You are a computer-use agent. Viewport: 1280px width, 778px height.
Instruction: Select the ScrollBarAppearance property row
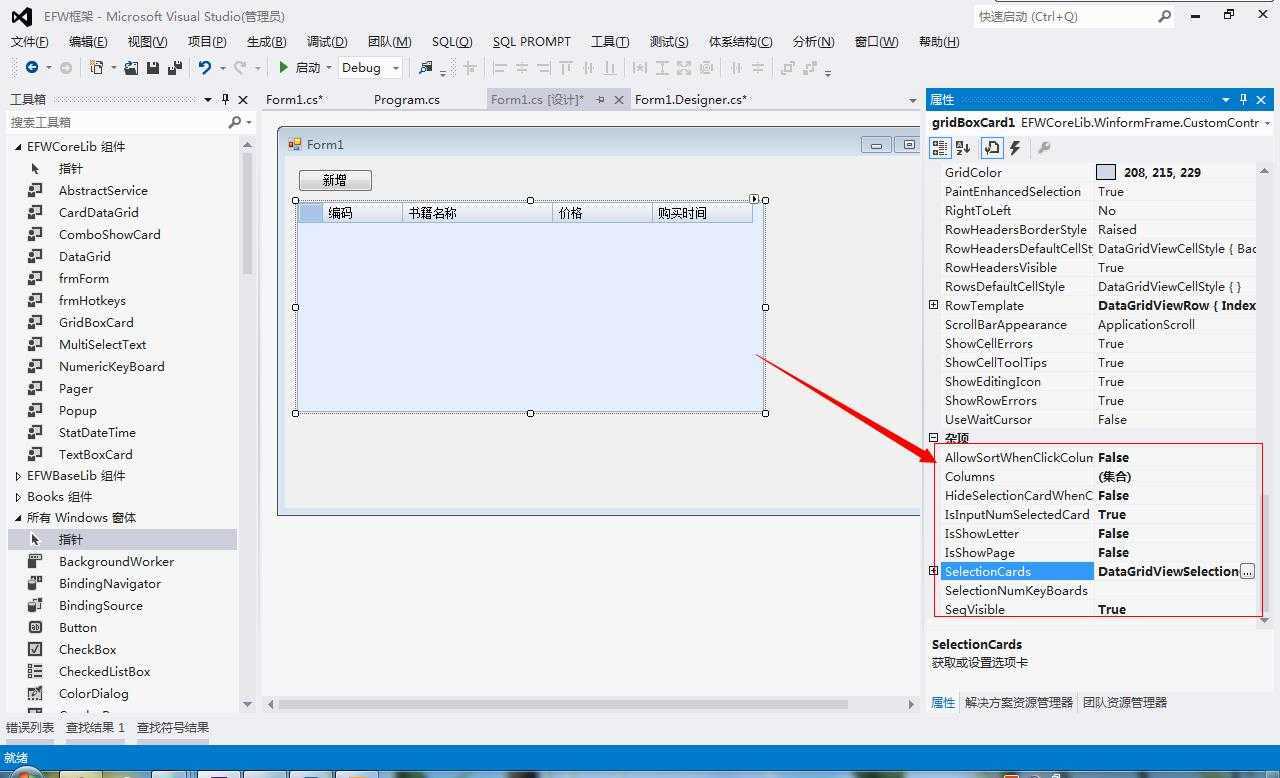[x=1098, y=324]
